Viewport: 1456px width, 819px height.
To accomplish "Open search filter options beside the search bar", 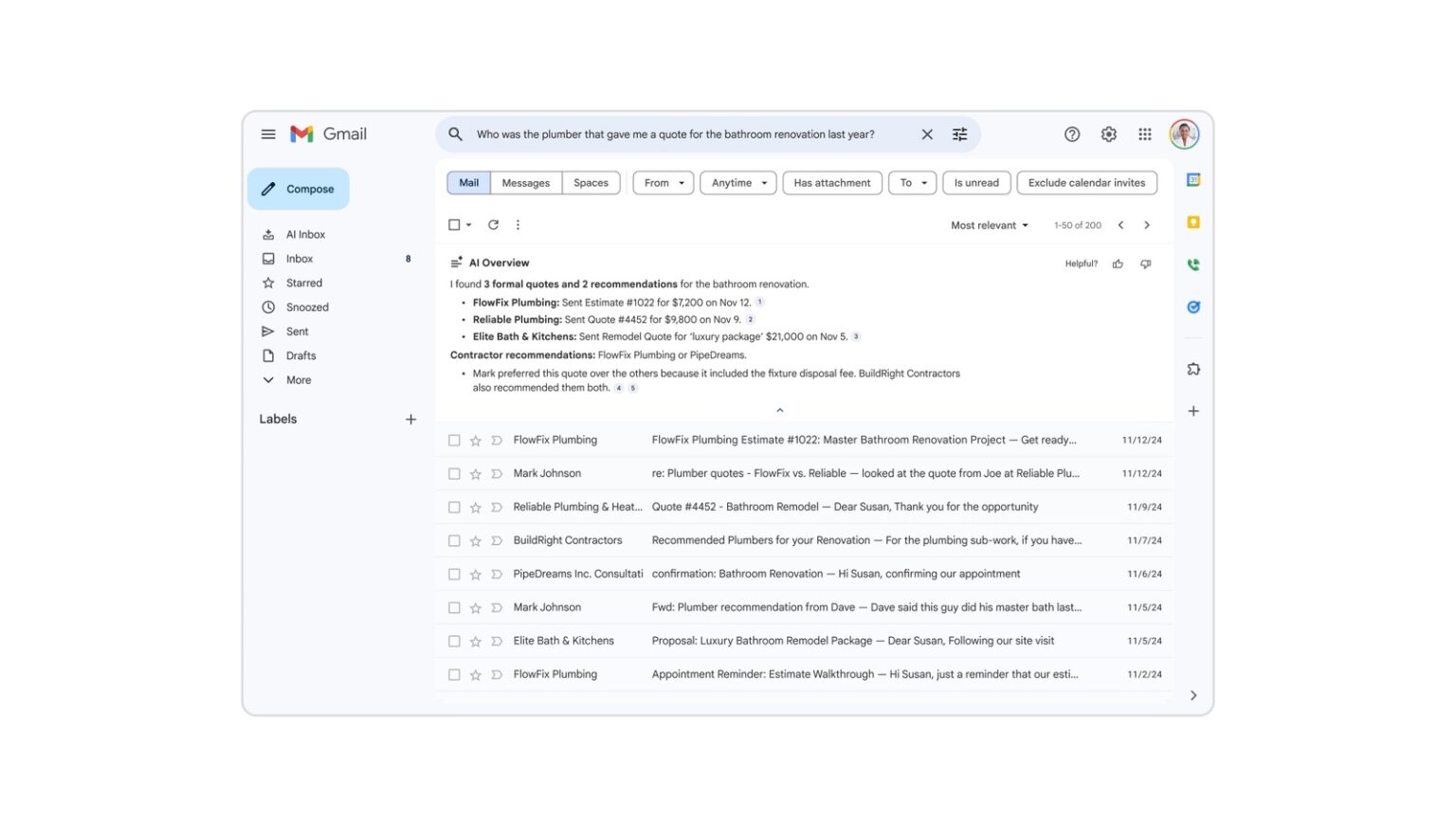I will tap(959, 134).
